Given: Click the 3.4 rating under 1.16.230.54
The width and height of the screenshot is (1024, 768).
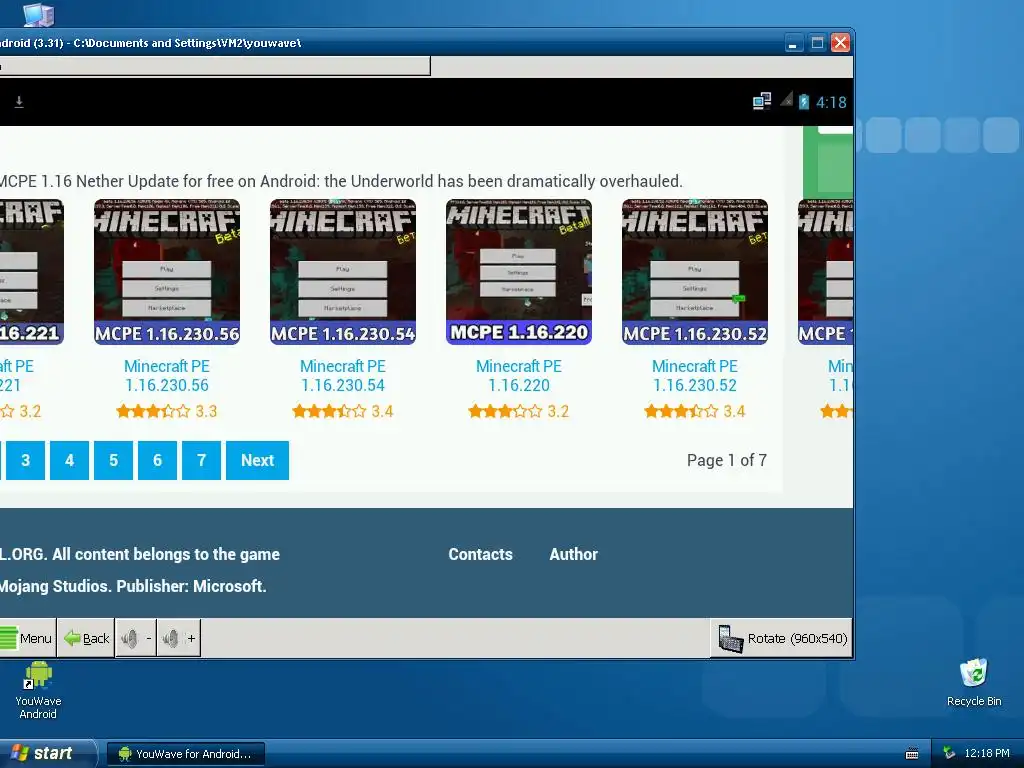Looking at the screenshot, I should click(x=343, y=411).
